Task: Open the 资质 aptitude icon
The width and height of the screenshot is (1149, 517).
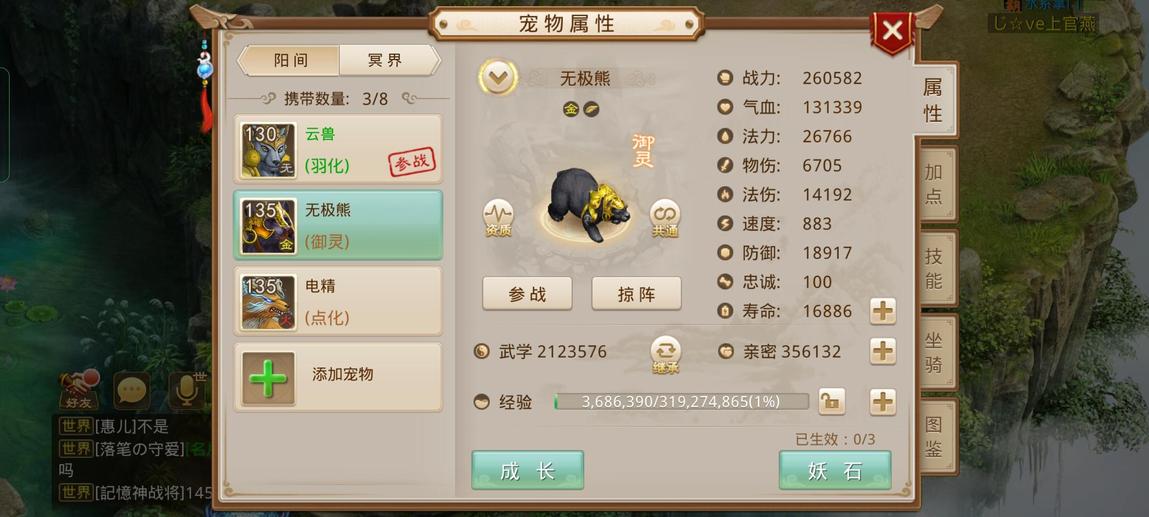Action: (498, 218)
